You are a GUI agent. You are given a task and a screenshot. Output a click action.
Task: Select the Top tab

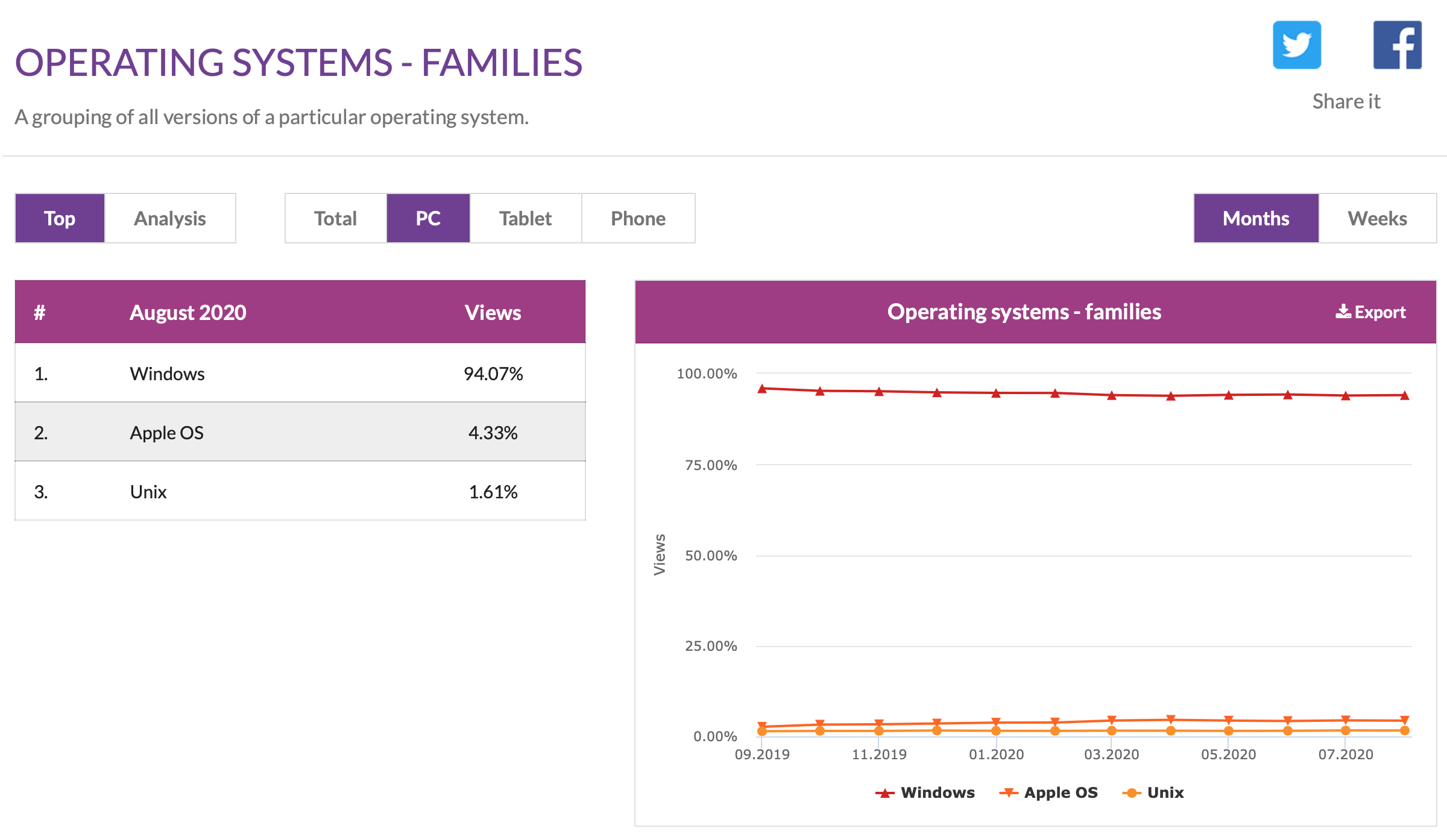(x=60, y=218)
